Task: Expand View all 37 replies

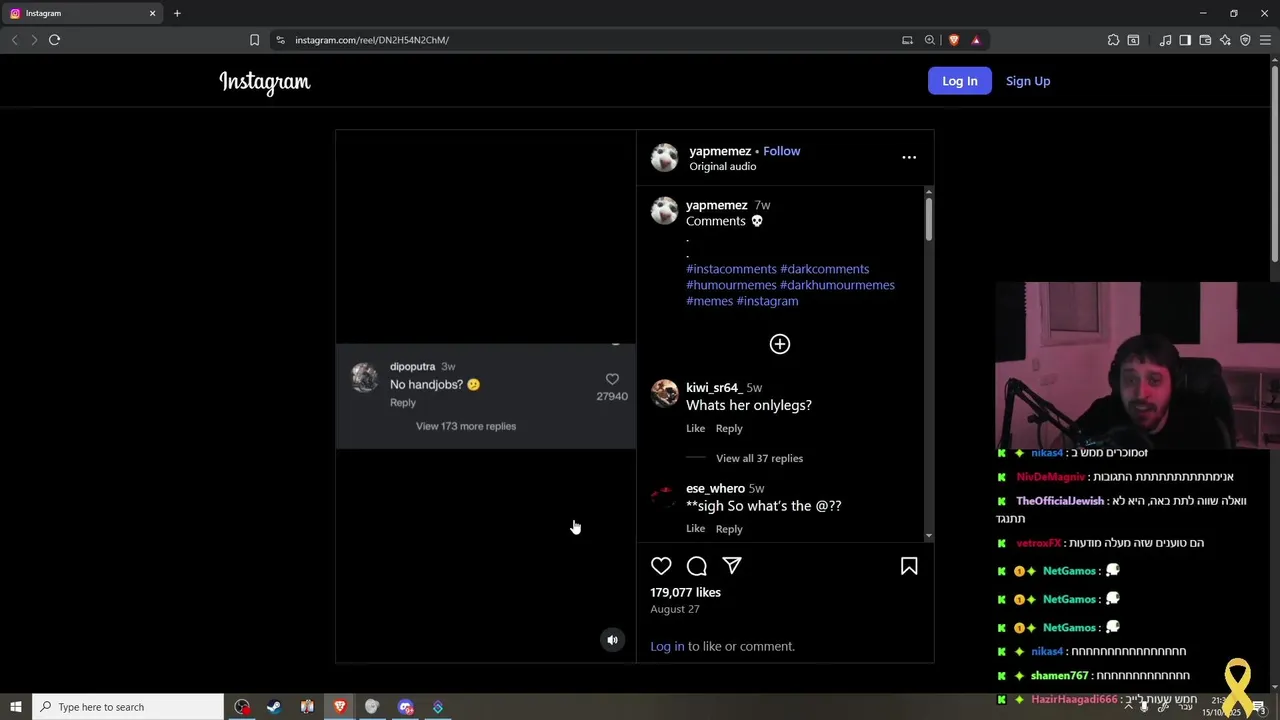Action: 759,458
